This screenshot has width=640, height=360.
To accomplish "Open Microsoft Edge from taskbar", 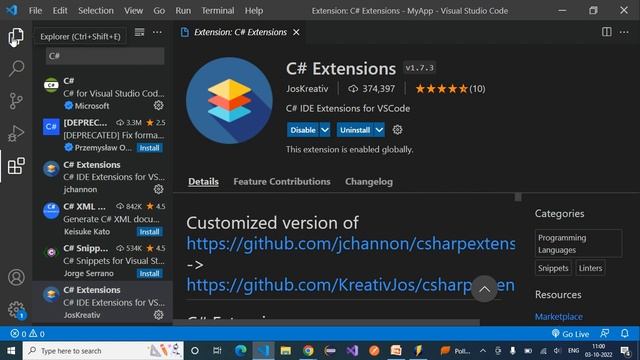I will point(241,350).
